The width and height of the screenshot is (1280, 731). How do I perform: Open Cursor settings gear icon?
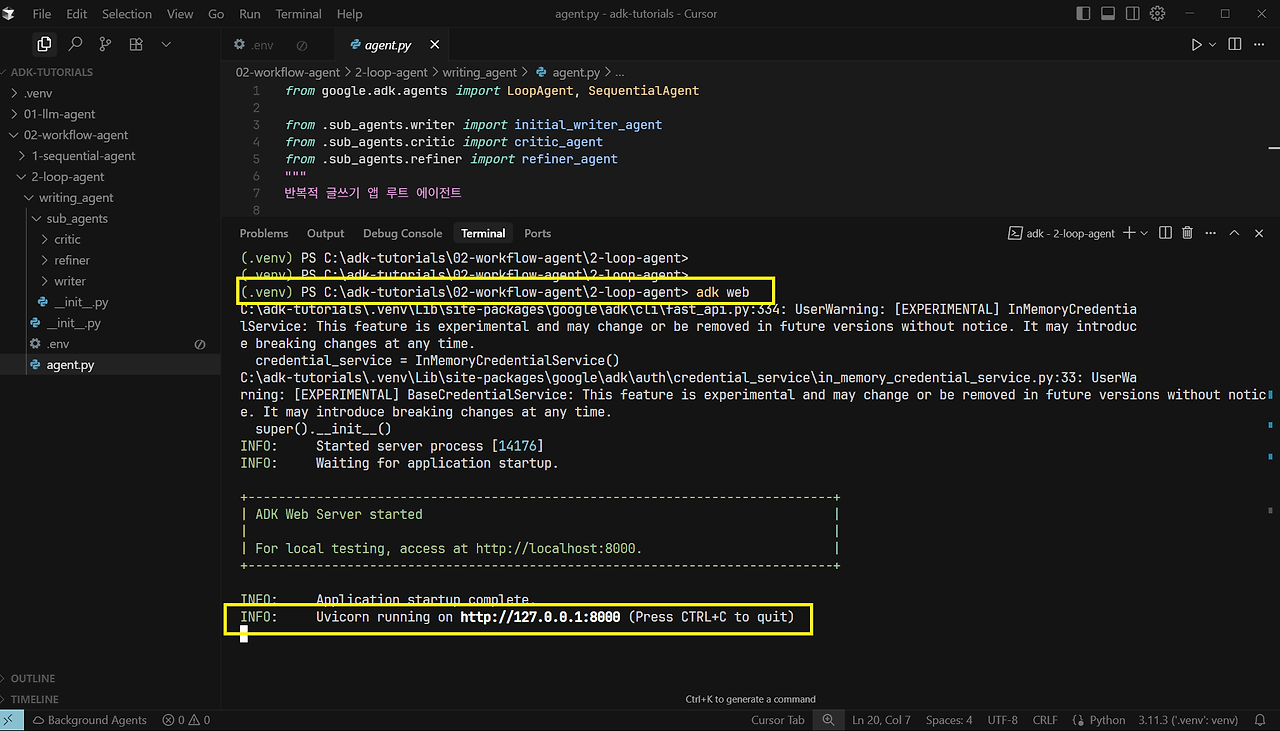(x=1158, y=14)
